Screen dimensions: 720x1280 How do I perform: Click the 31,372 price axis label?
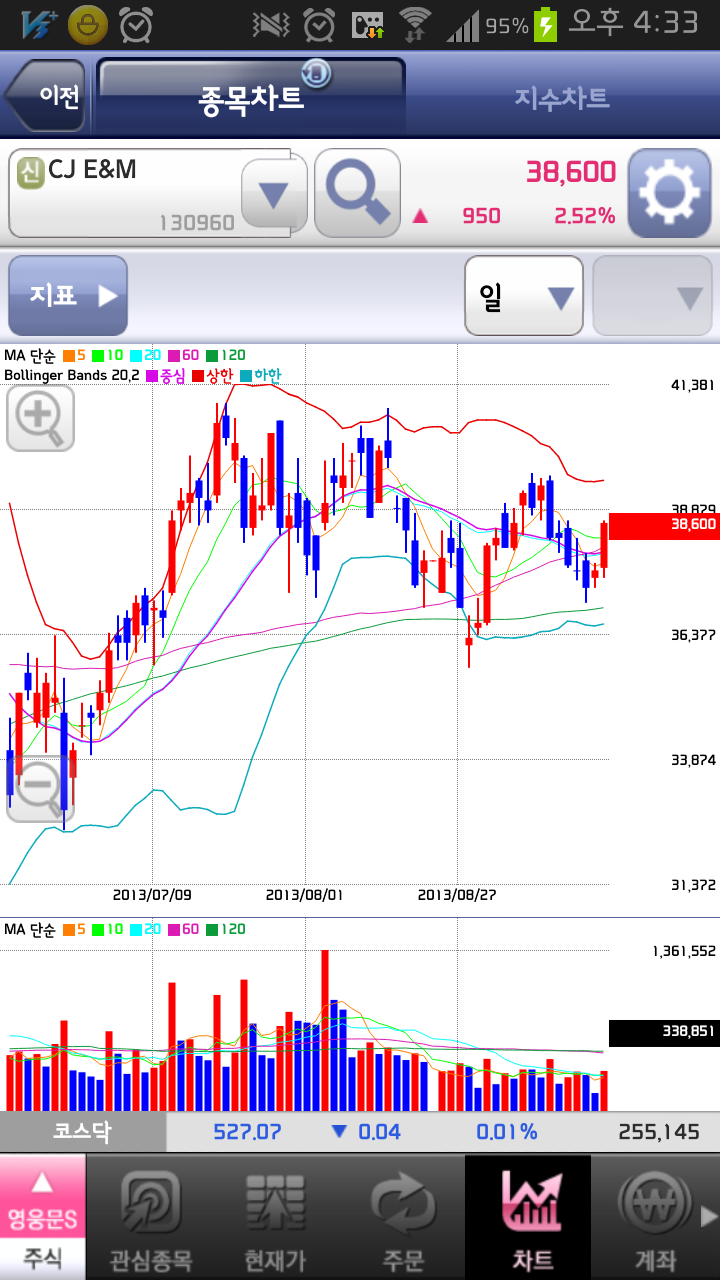point(693,885)
